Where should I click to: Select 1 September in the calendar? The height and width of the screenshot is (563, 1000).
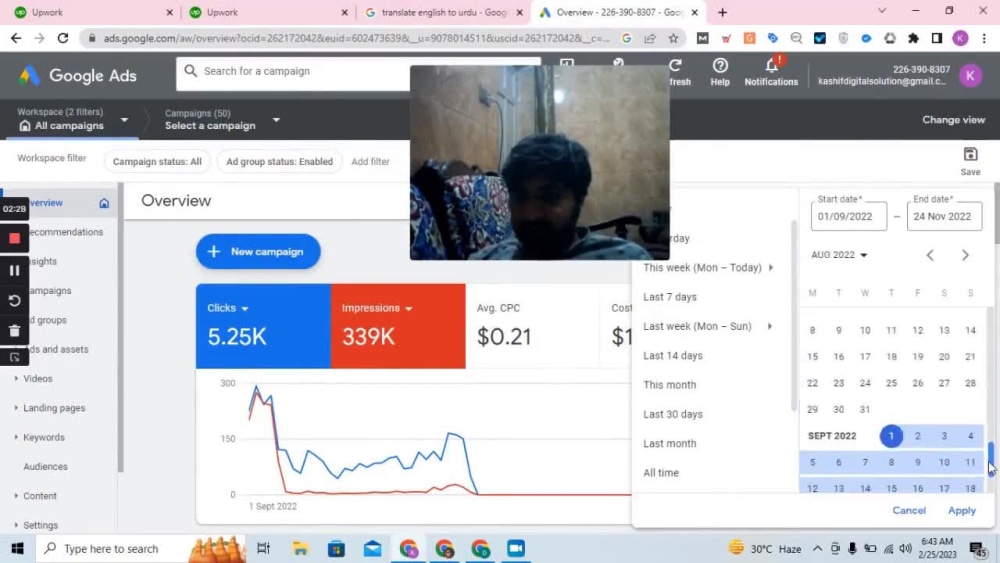coord(891,436)
